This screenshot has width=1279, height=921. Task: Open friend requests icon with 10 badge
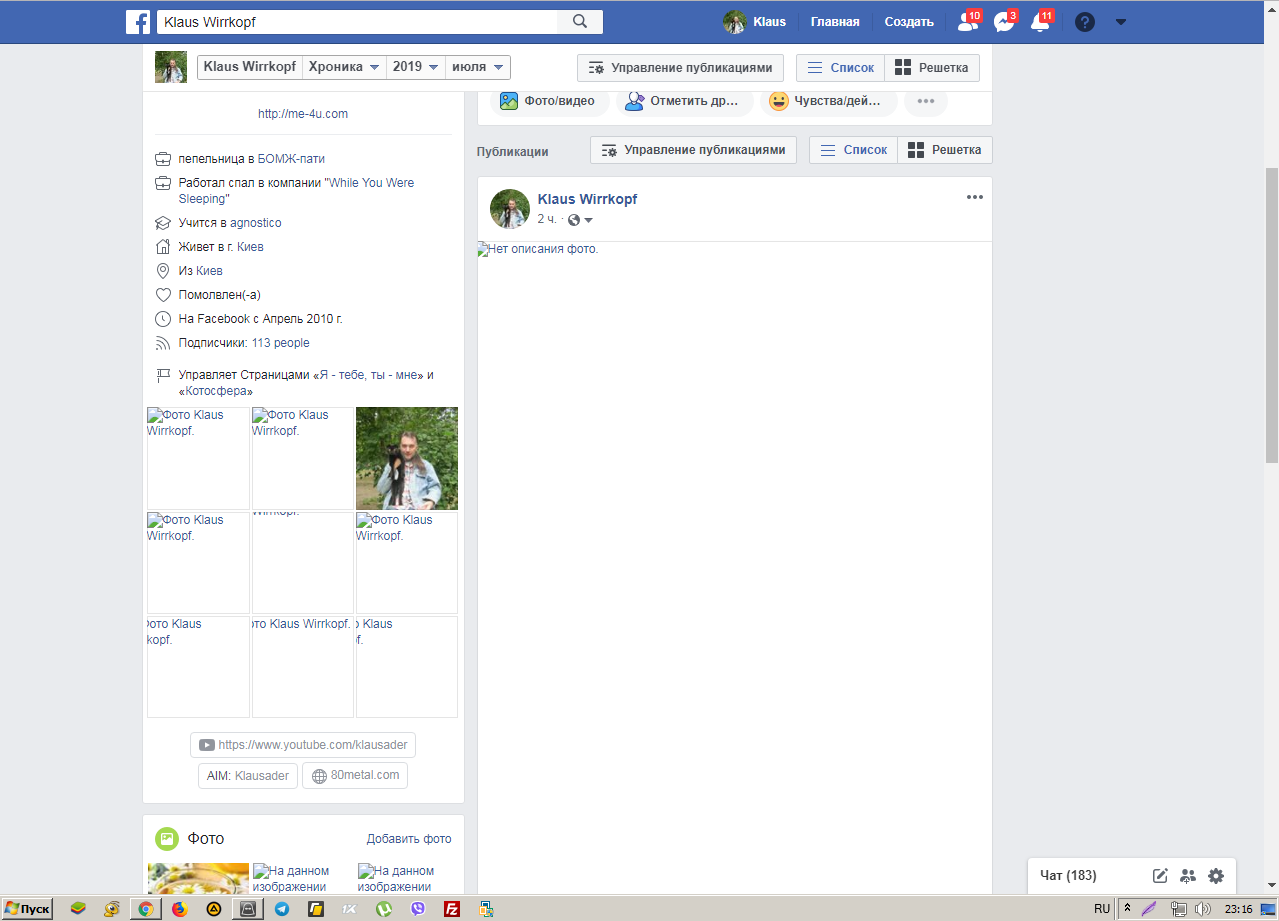tap(967, 22)
